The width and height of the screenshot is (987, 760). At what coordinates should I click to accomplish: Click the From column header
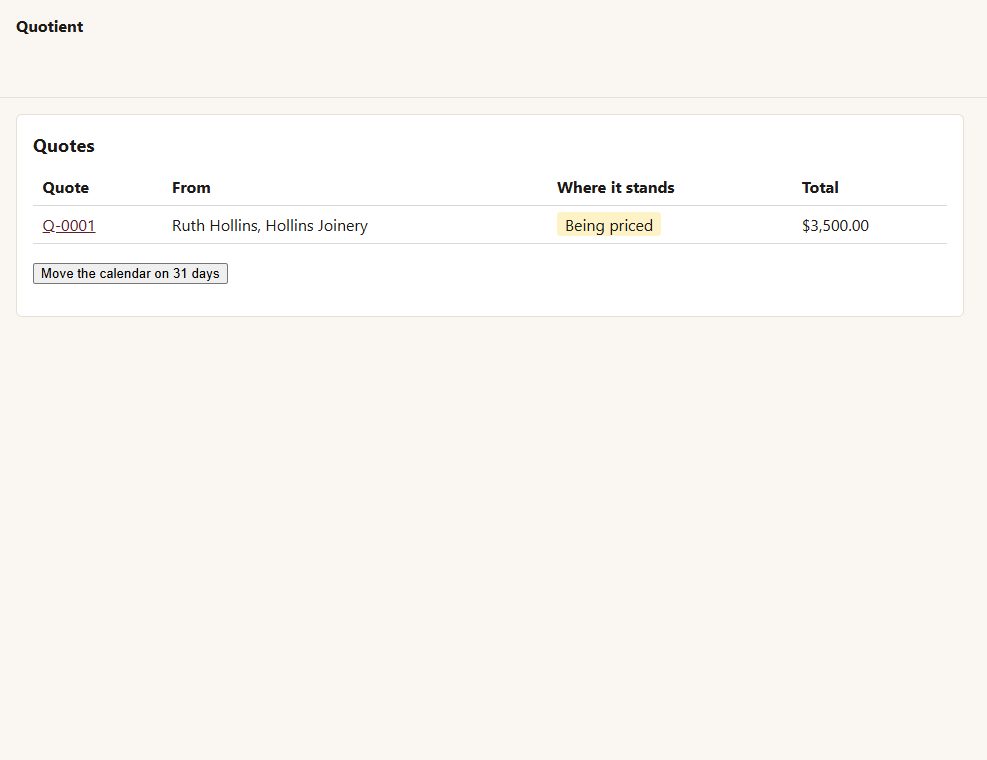click(x=191, y=188)
